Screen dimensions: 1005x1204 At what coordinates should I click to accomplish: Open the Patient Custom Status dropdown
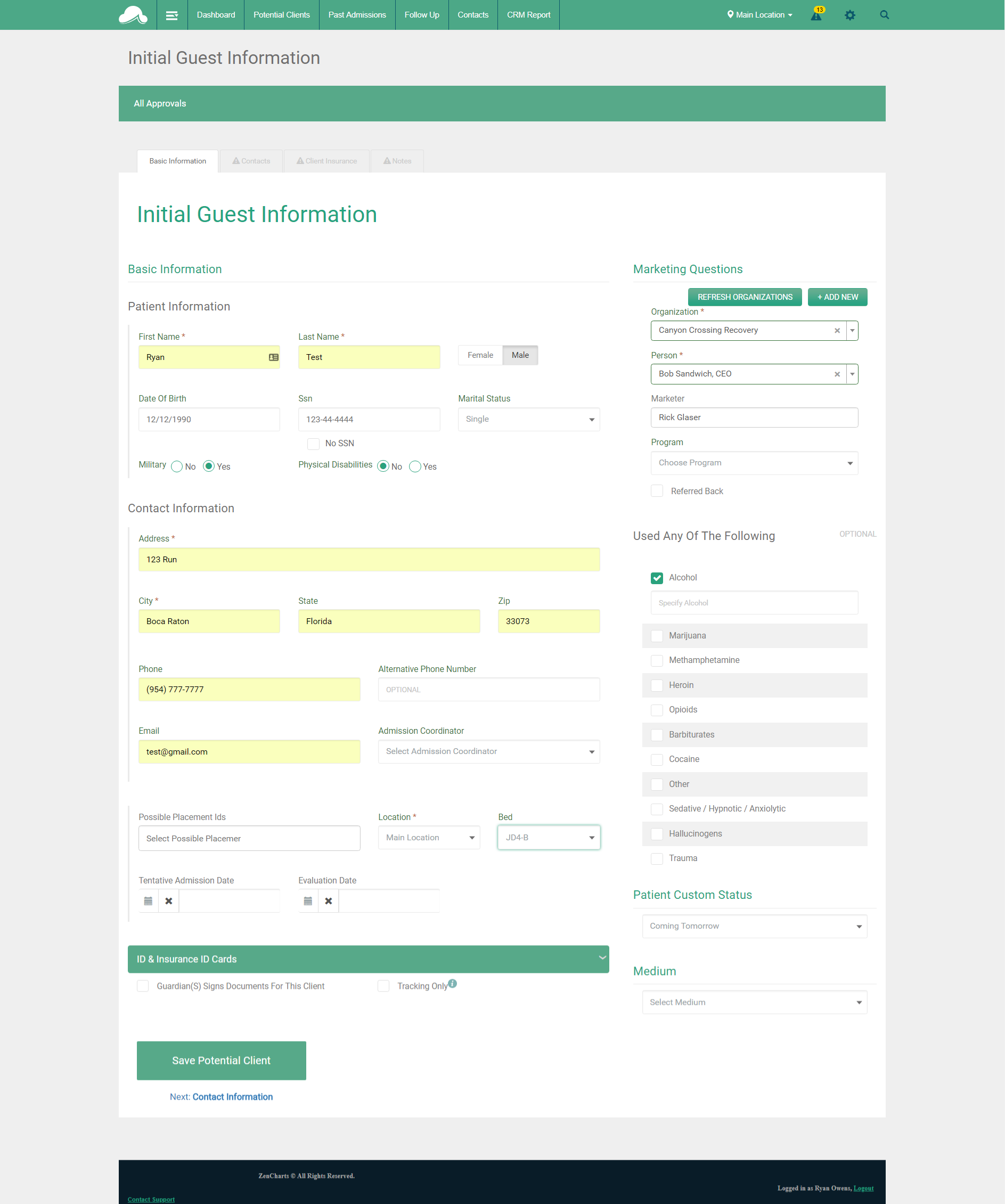tap(755, 927)
